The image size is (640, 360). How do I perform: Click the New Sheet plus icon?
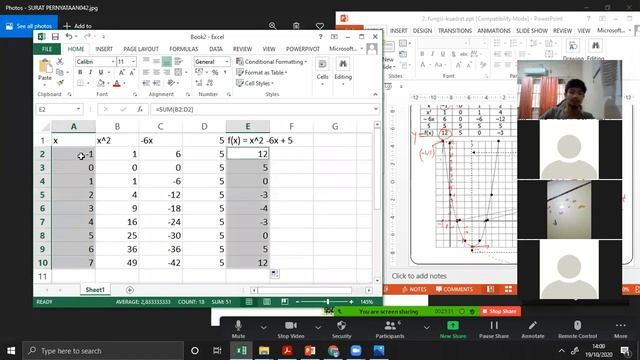[x=130, y=290]
